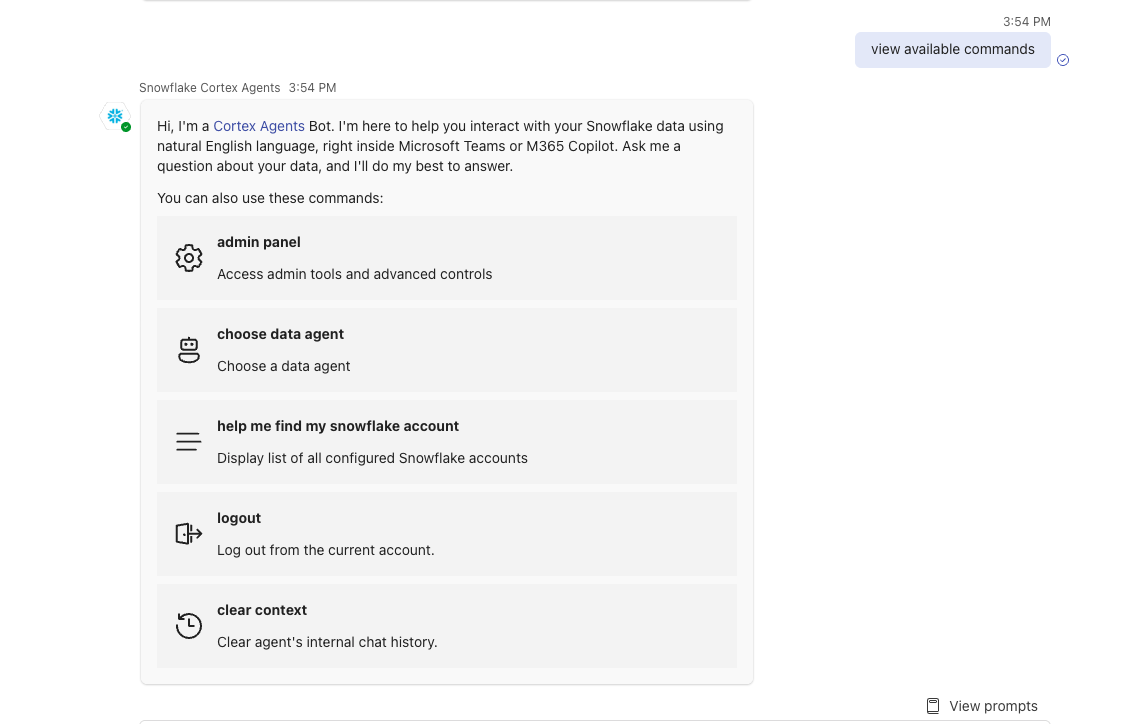Click "Access admin tools and advanced controls" description
The image size is (1147, 724).
(x=355, y=274)
